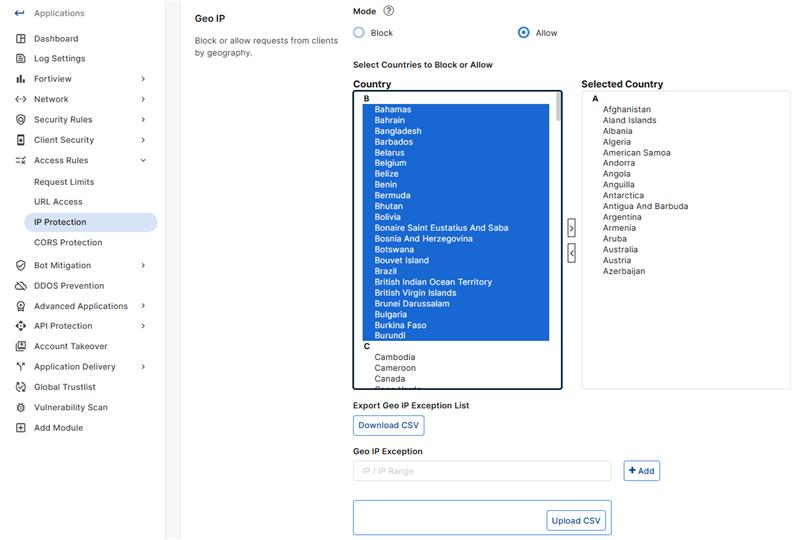
Task: Select Australia in the Selected Country list
Action: (x=620, y=250)
